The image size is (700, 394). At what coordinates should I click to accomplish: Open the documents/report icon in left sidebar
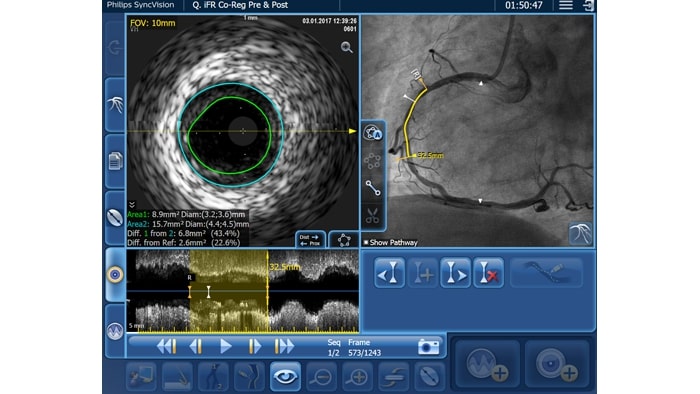click(x=115, y=161)
